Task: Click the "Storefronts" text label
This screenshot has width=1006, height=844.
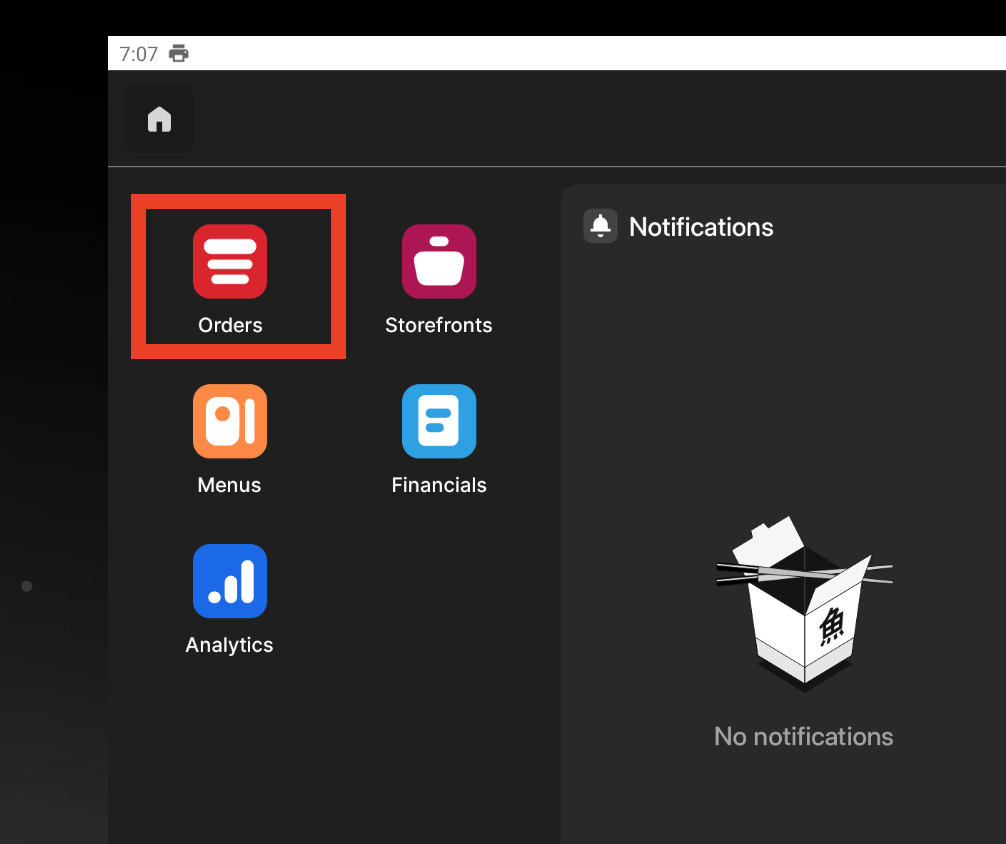Action: (x=439, y=325)
